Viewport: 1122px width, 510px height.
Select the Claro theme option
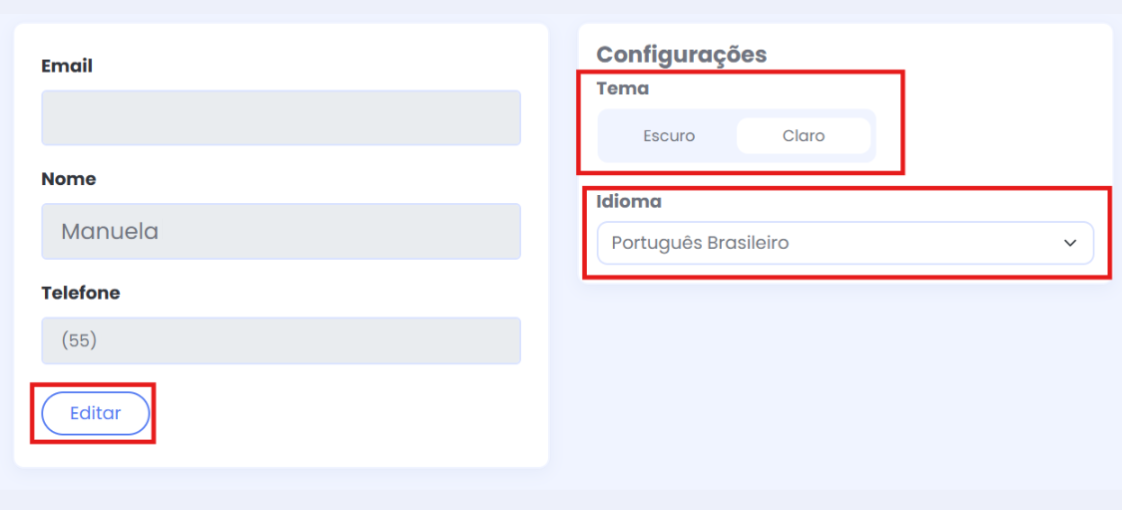803,136
